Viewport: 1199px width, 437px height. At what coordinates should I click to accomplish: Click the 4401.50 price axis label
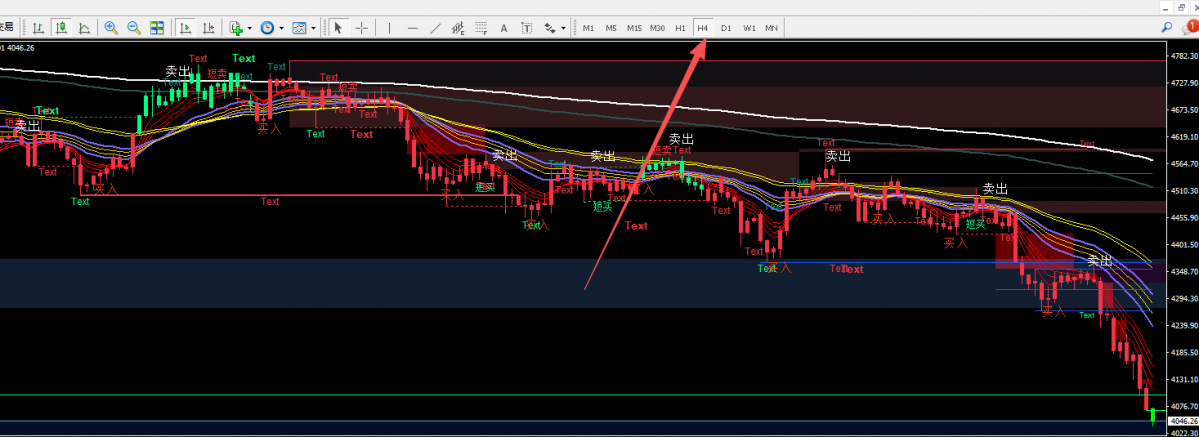click(1184, 245)
